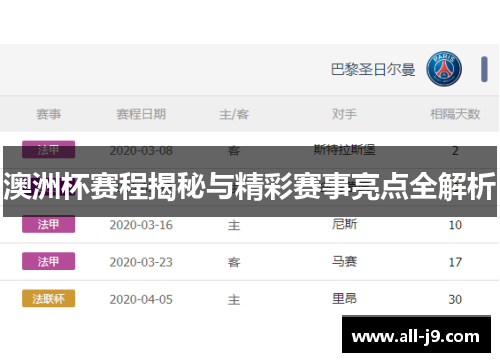Click the 赛程日期 column header
The image size is (500, 362).
pyautogui.click(x=141, y=114)
